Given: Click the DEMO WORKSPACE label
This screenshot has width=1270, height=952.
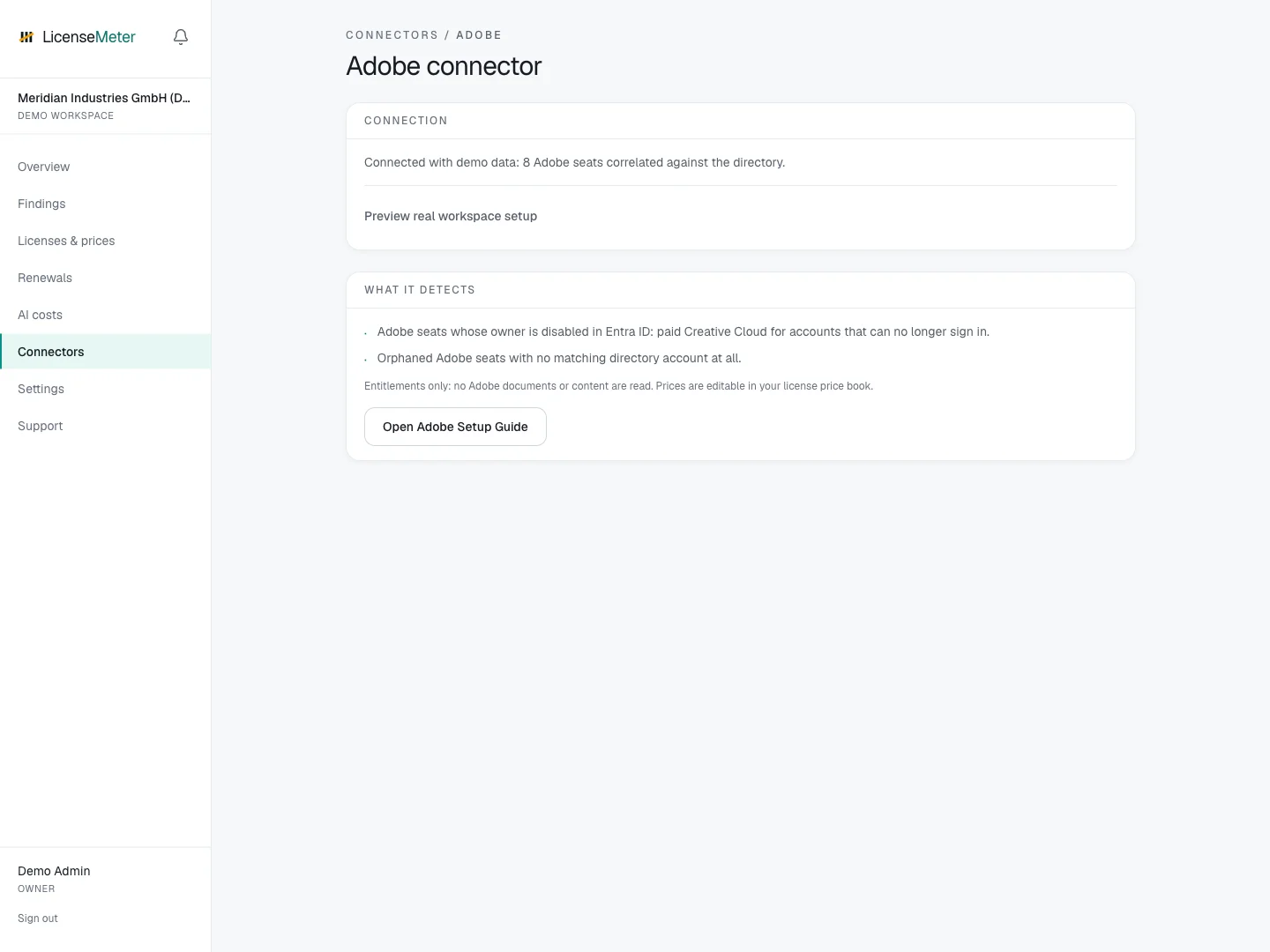Looking at the screenshot, I should tap(65, 115).
